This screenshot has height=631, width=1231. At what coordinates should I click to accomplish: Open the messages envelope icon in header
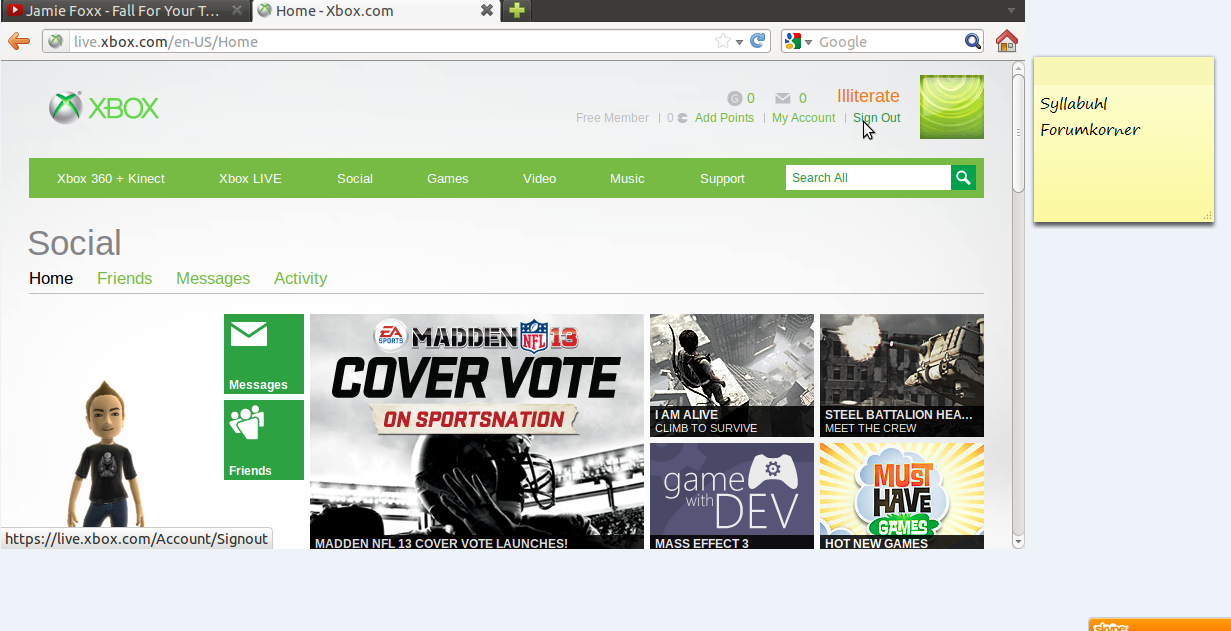click(783, 98)
